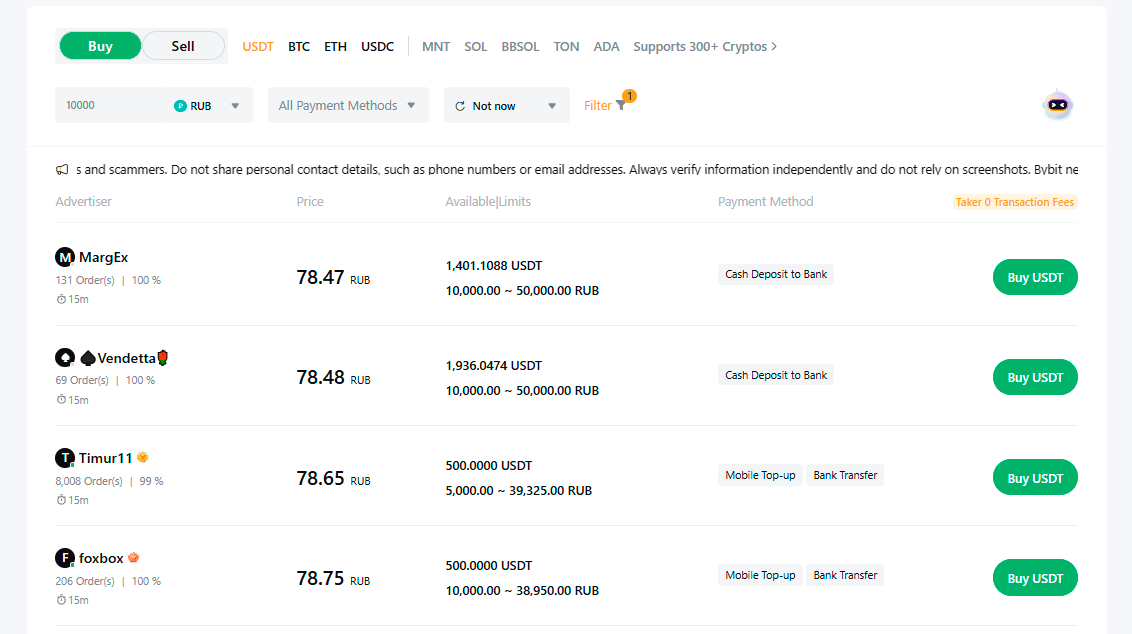Switch to the BTC tab

[298, 46]
